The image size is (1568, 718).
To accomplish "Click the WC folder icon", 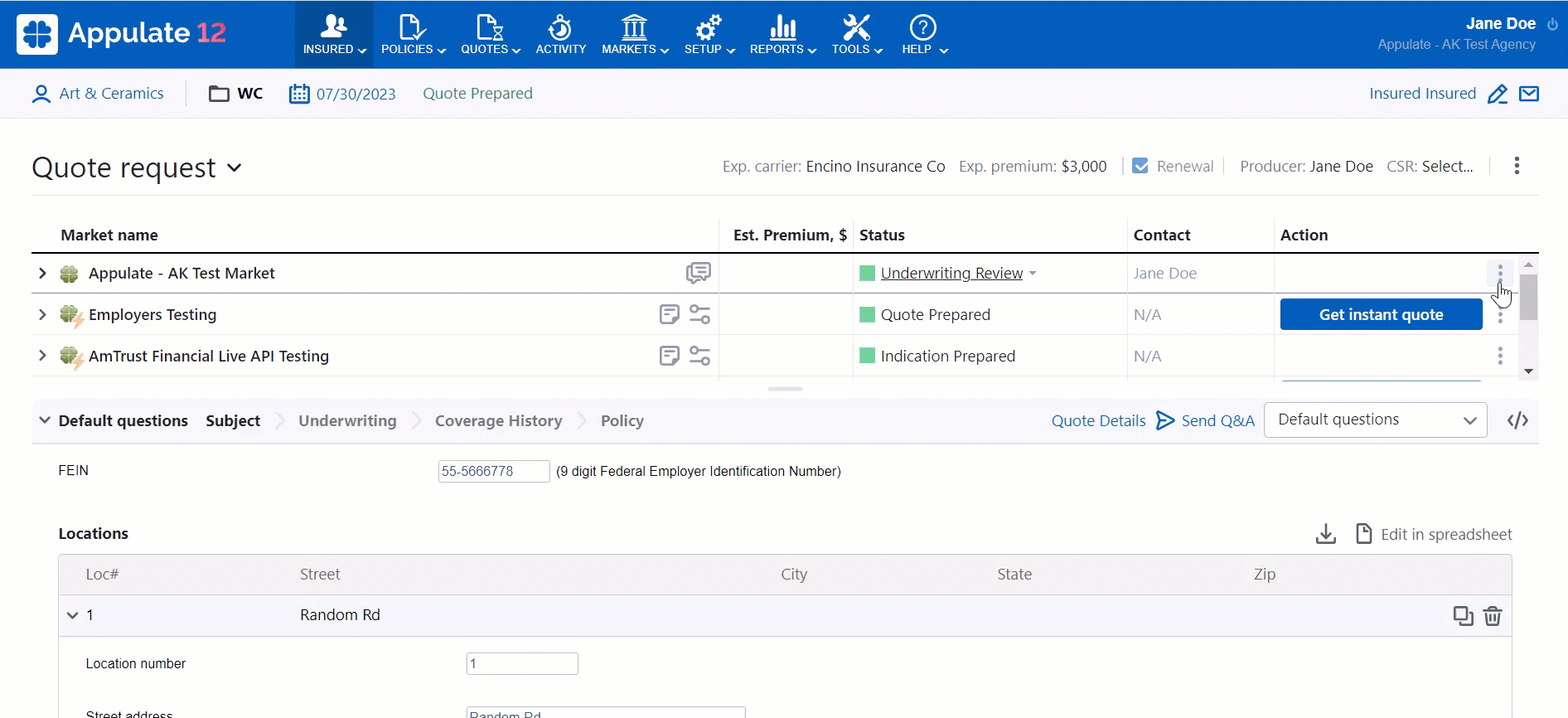I will coord(219,94).
